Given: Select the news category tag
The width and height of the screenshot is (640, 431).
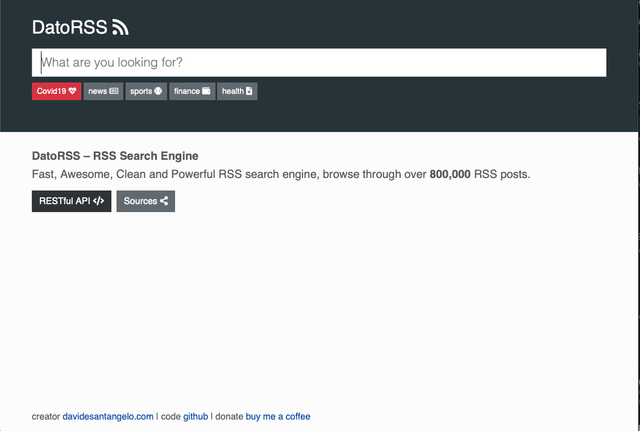Looking at the screenshot, I should point(103,91).
